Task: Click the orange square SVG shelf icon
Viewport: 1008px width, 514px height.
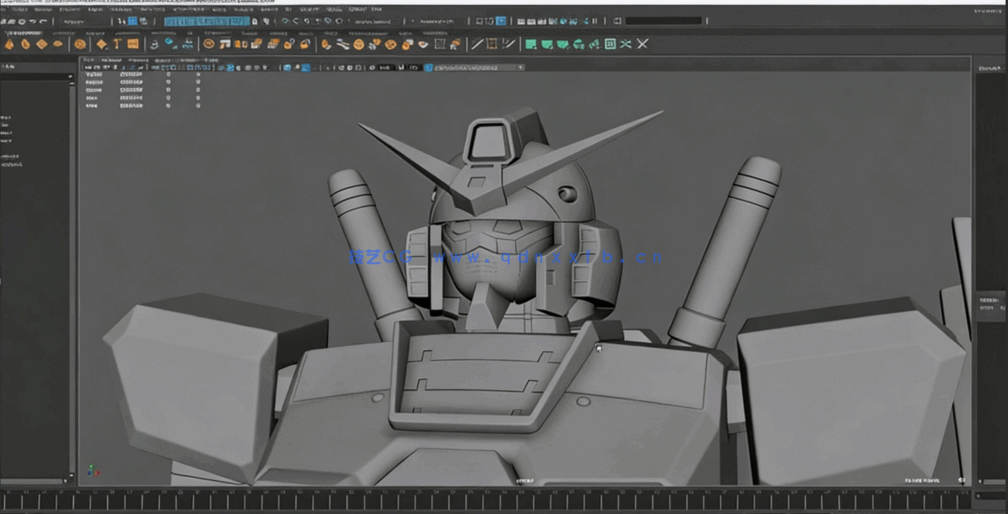Action: coord(133,43)
